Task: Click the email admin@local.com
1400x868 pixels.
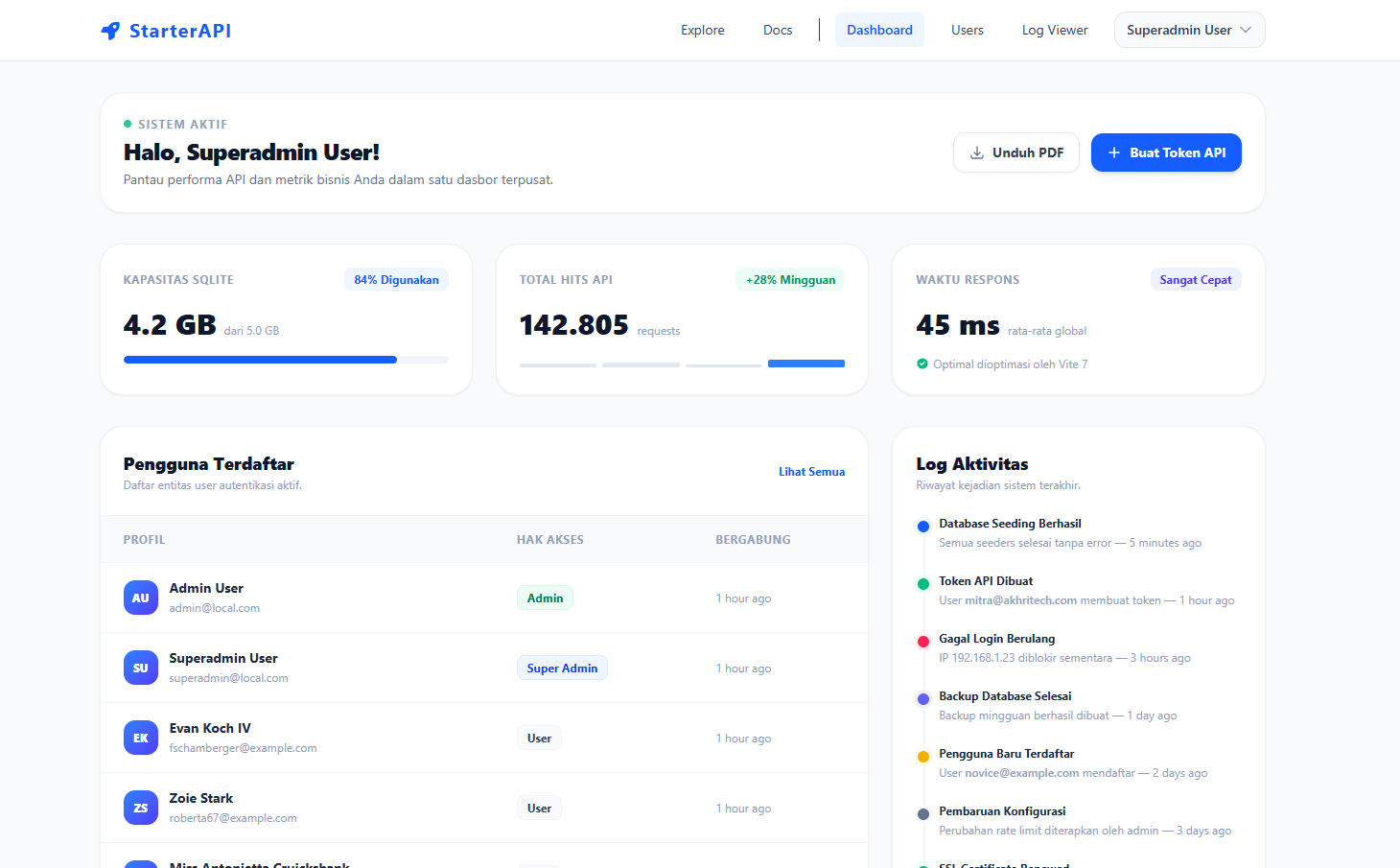Action: (x=215, y=608)
